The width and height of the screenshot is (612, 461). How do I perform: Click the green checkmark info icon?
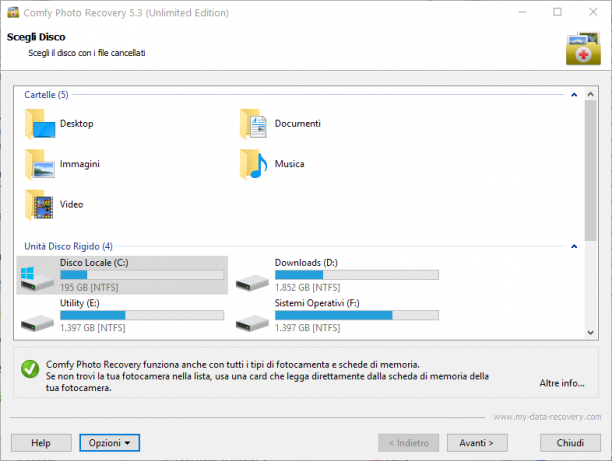click(x=30, y=369)
